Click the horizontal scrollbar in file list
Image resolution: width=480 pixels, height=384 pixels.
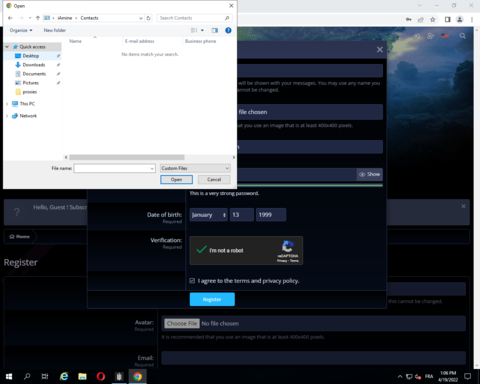[x=127, y=157]
